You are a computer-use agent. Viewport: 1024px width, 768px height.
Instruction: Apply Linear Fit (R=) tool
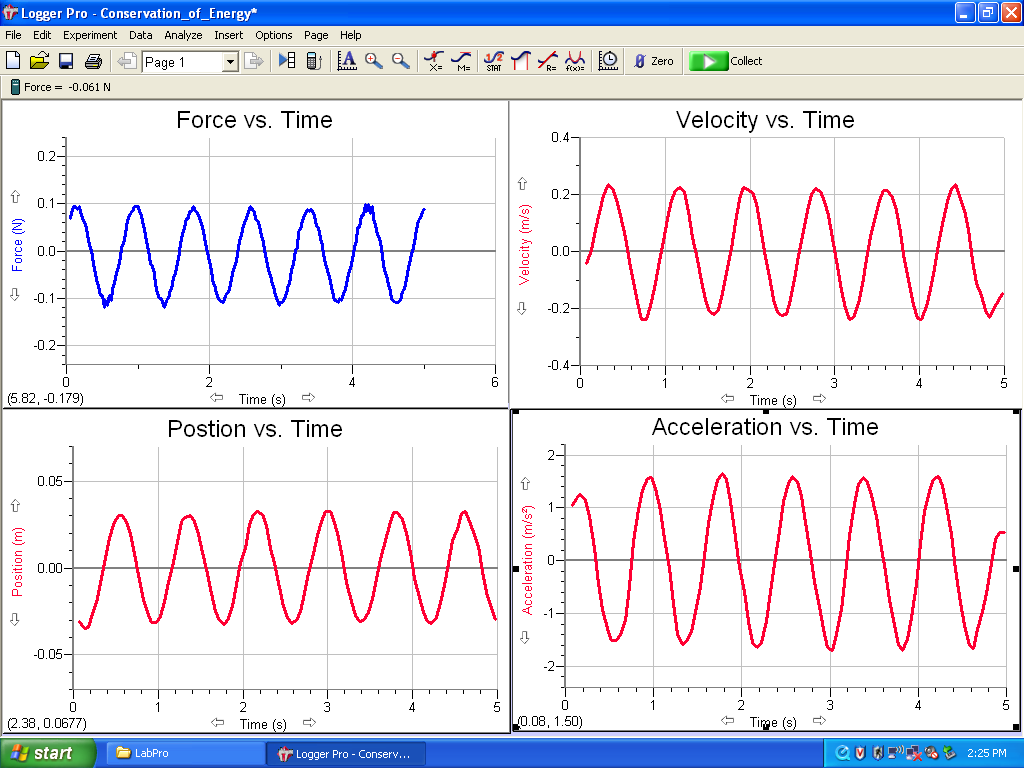tap(548, 61)
